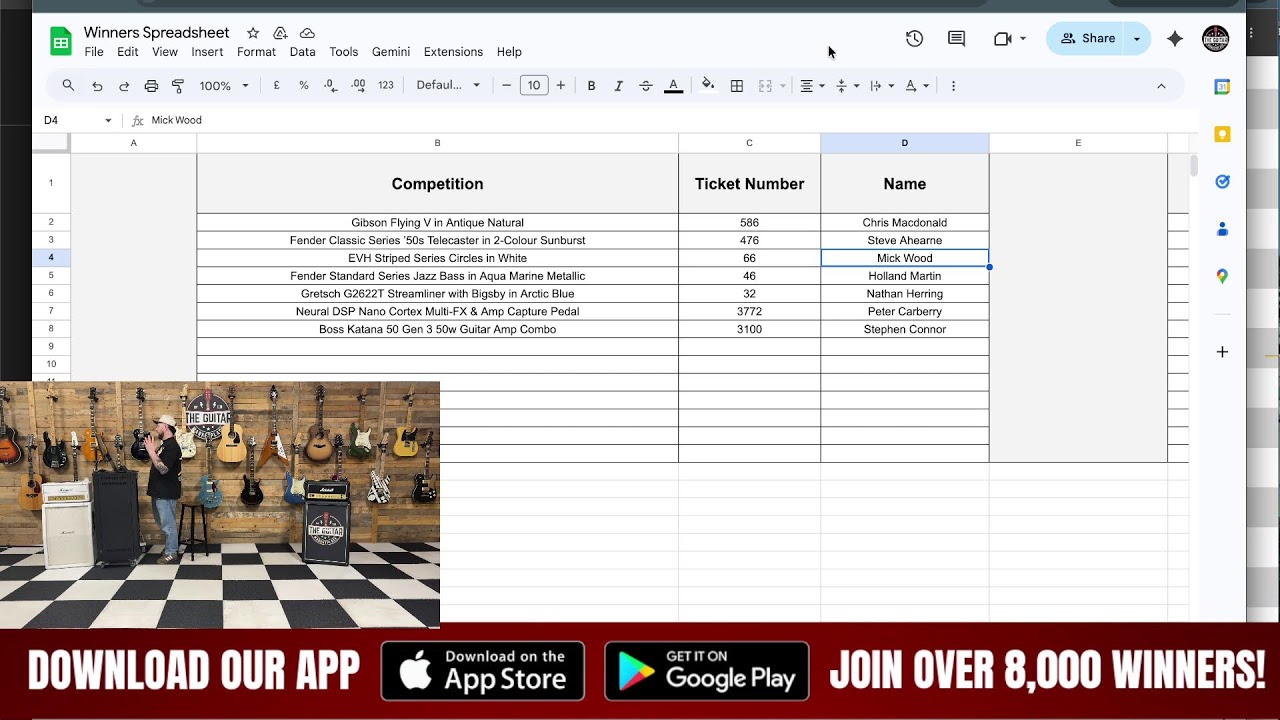1280x720 pixels.
Task: Toggle italic formatting
Action: coord(618,86)
